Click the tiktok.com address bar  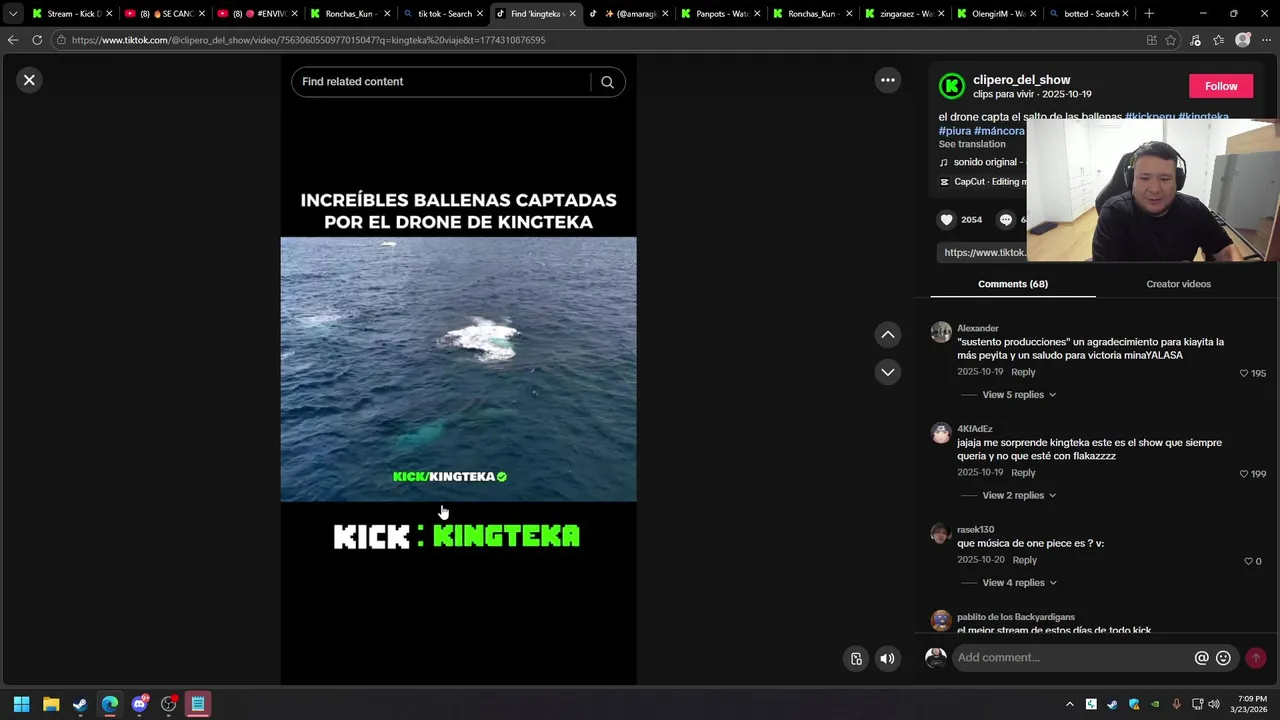click(600, 40)
